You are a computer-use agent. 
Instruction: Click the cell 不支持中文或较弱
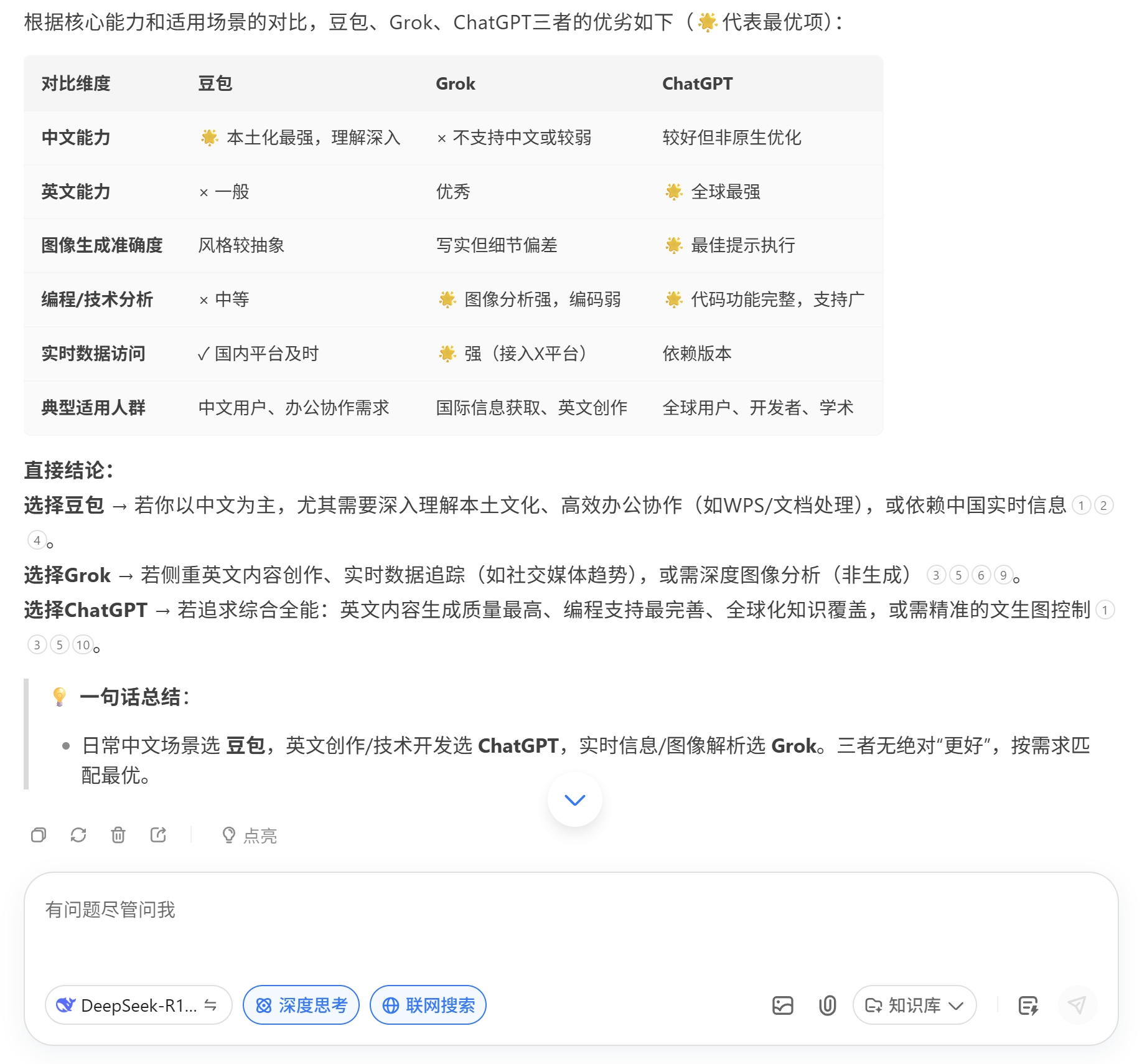[514, 138]
